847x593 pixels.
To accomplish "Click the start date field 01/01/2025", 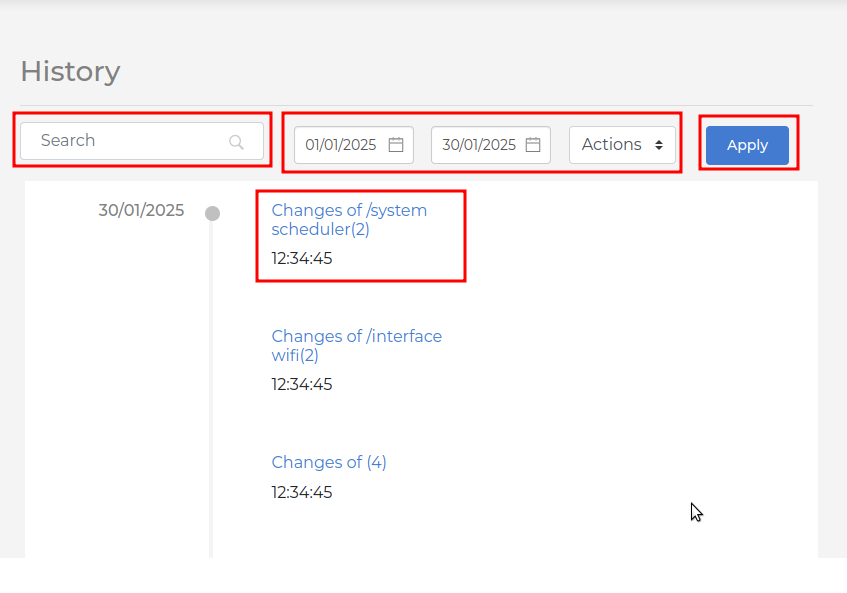I will 354,145.
